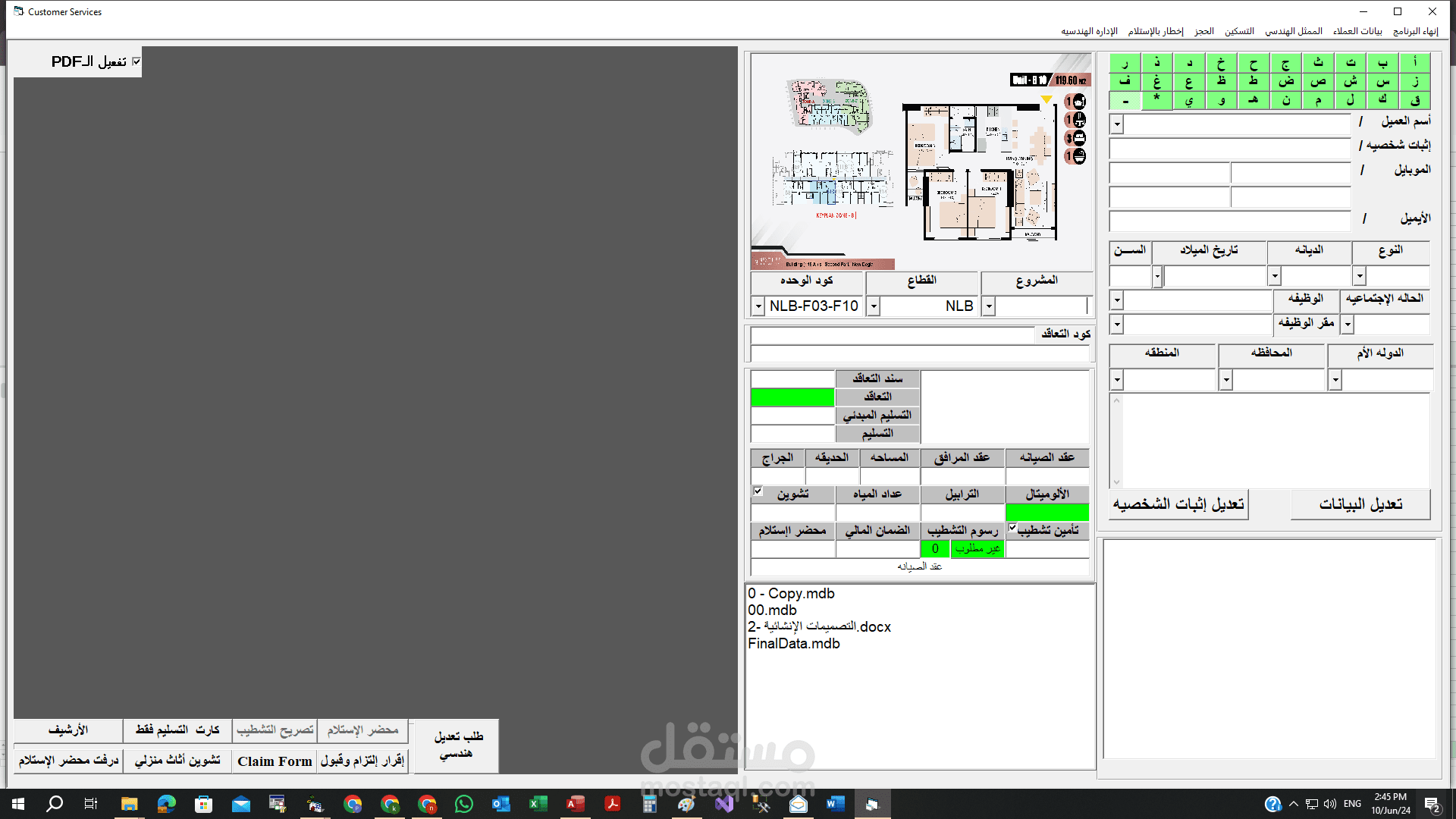The image size is (1456, 819).
Task: Select the التصميمات الإنشائية.docx file
Action: 819,627
